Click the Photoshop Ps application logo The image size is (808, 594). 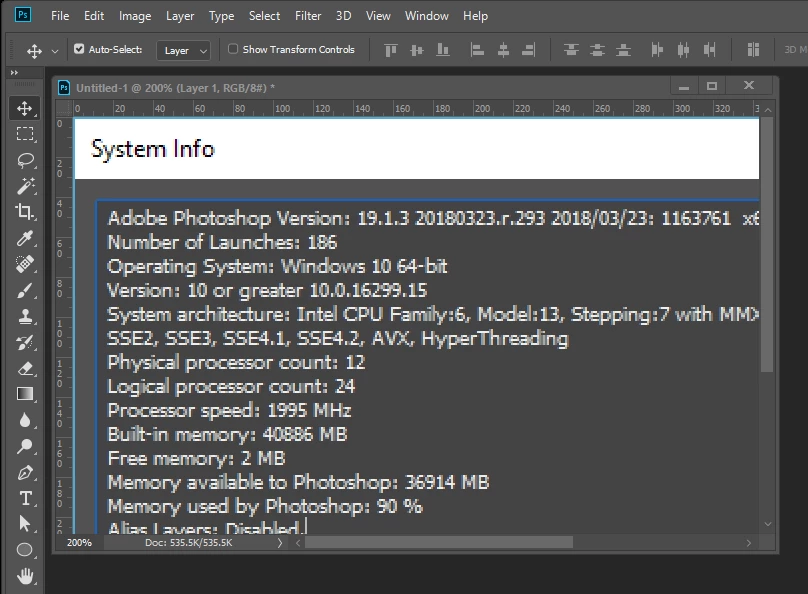(x=23, y=14)
